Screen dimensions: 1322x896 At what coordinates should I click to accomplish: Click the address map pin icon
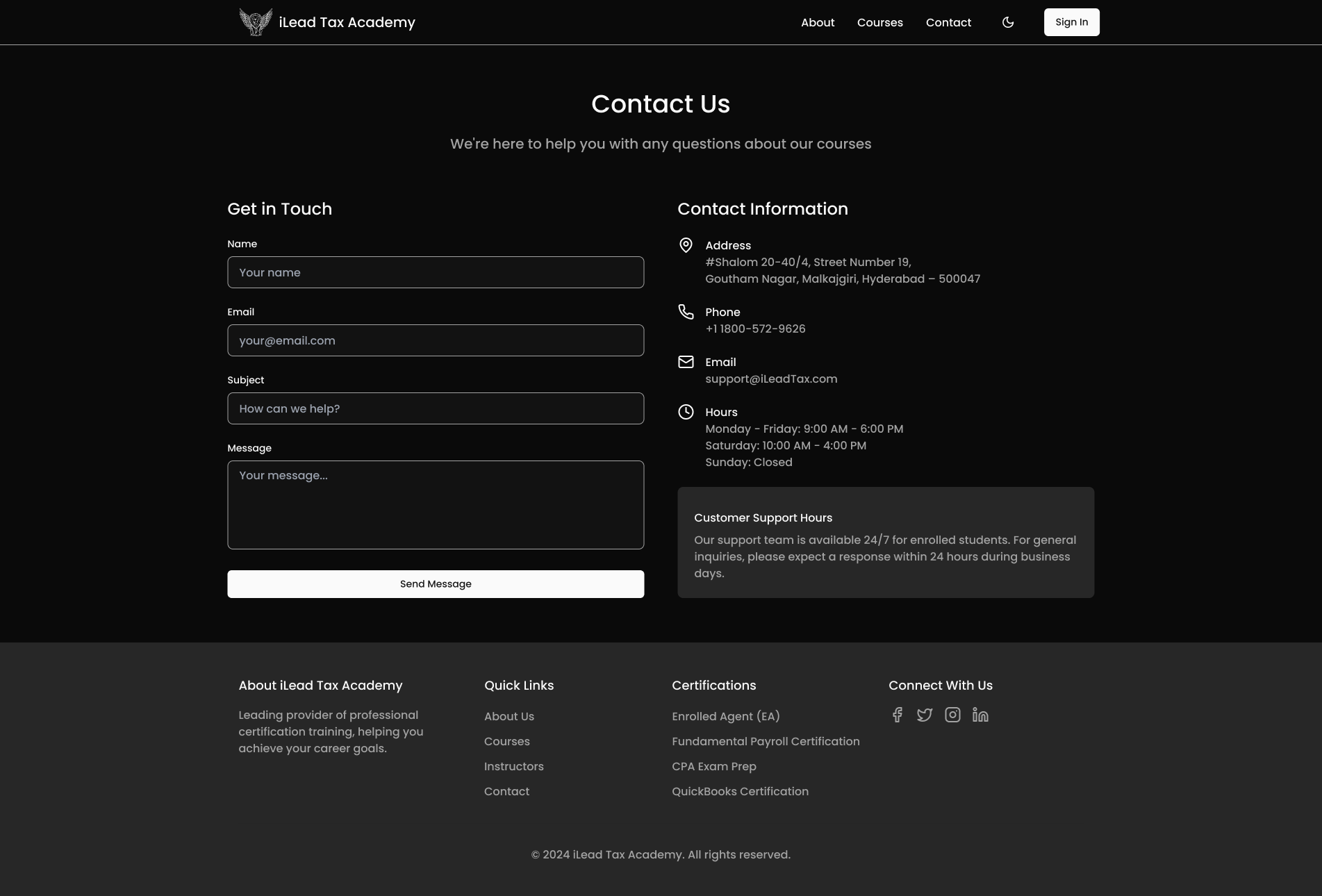[x=686, y=245]
